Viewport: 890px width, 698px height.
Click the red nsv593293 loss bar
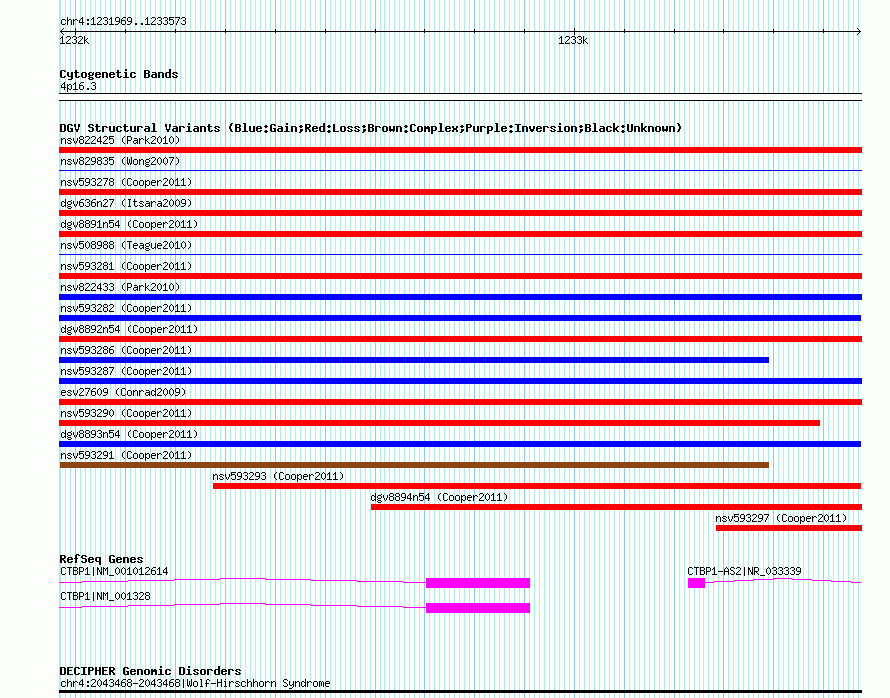[537, 486]
